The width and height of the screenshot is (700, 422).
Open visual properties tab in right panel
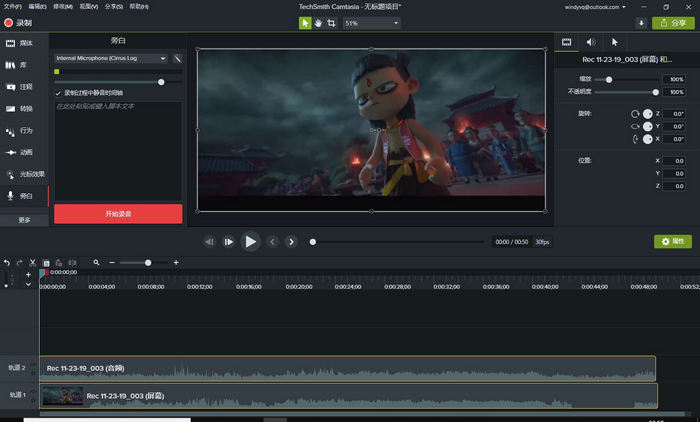coord(567,42)
